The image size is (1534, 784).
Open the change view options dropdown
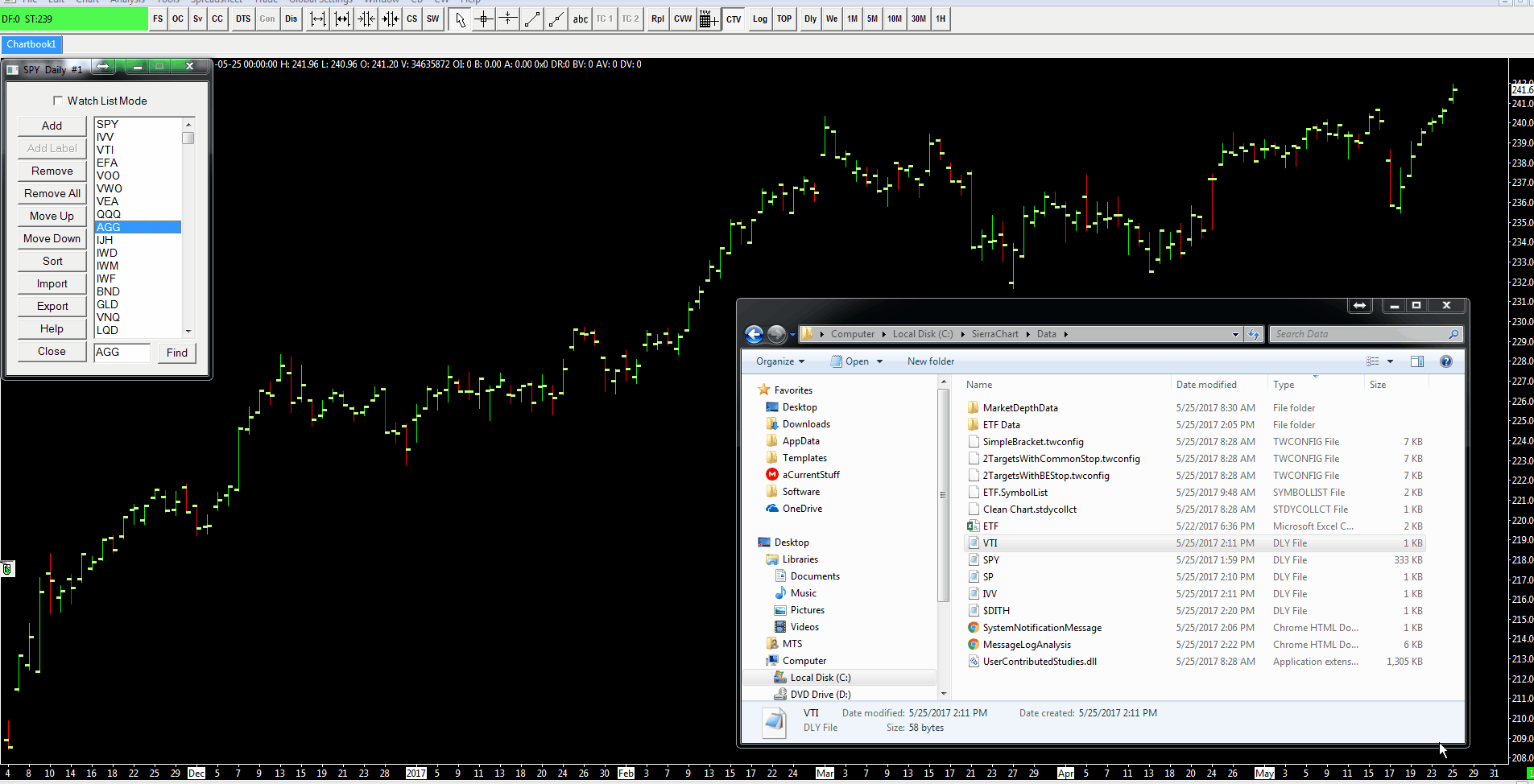click(1390, 361)
